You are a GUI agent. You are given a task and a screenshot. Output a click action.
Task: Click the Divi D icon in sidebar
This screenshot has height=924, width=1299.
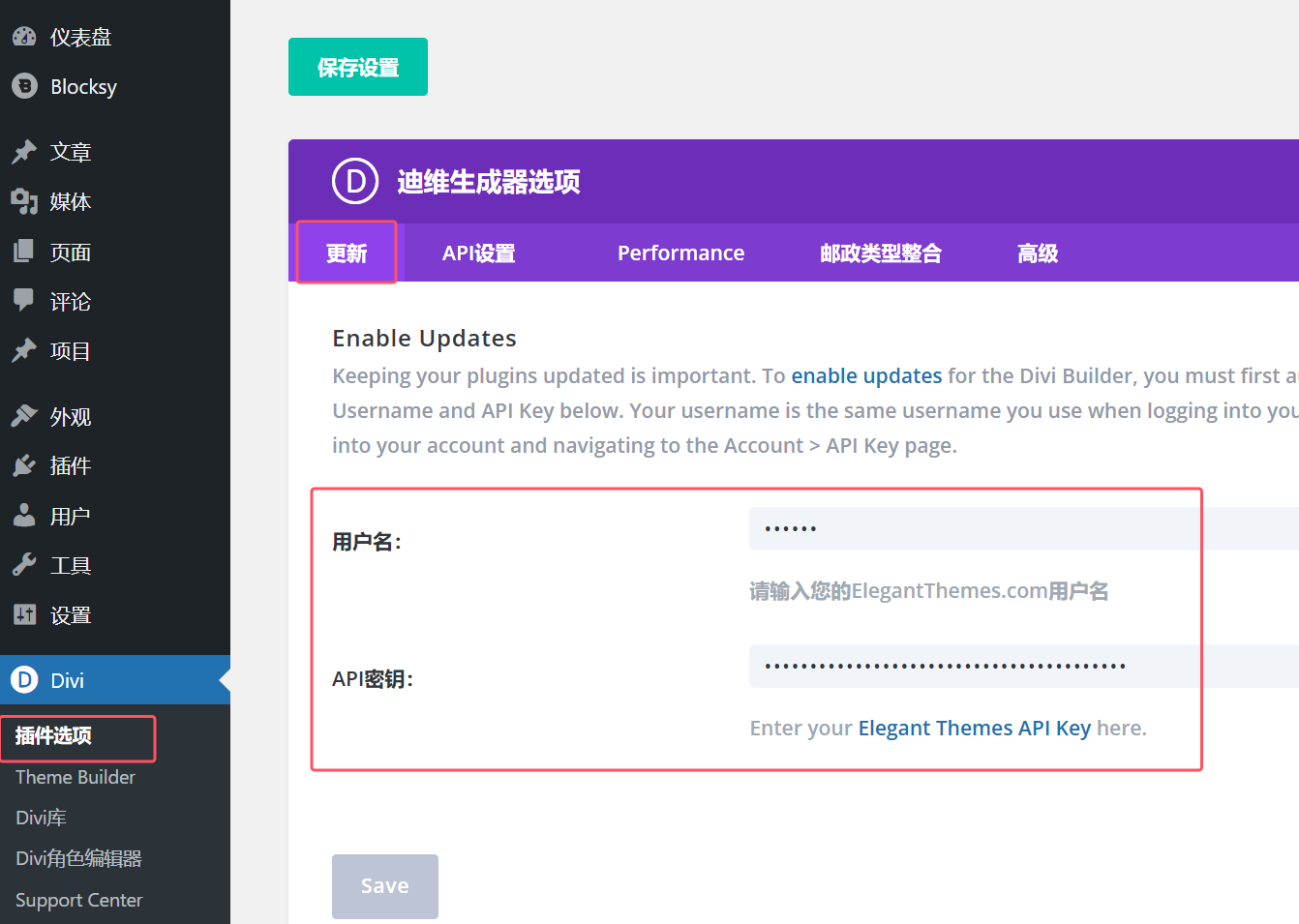click(x=24, y=680)
